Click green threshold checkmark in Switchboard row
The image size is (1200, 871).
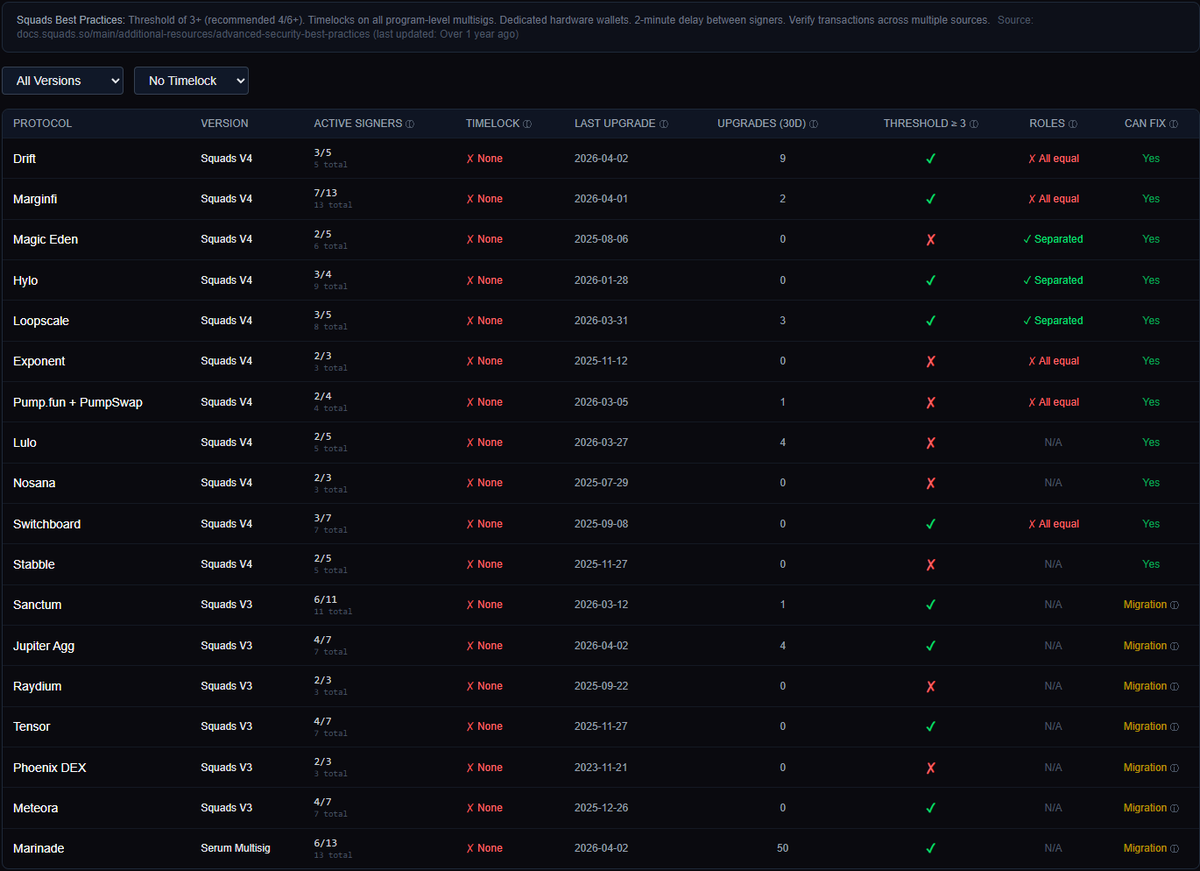[x=931, y=524]
